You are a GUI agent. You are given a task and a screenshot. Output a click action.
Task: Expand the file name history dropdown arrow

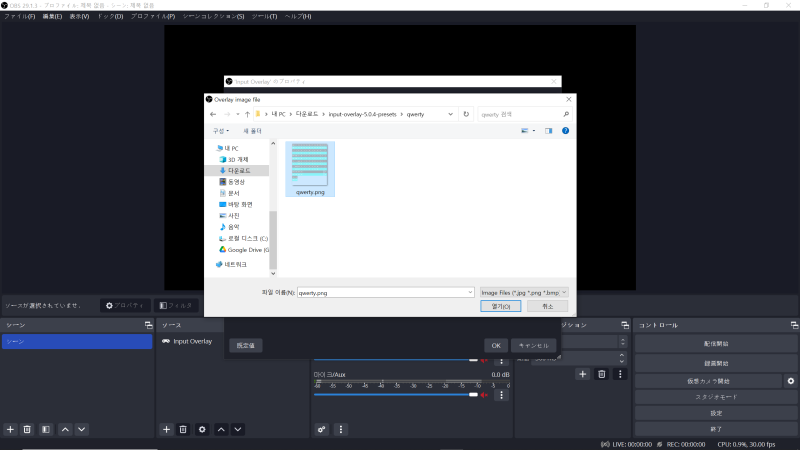[x=469, y=292]
